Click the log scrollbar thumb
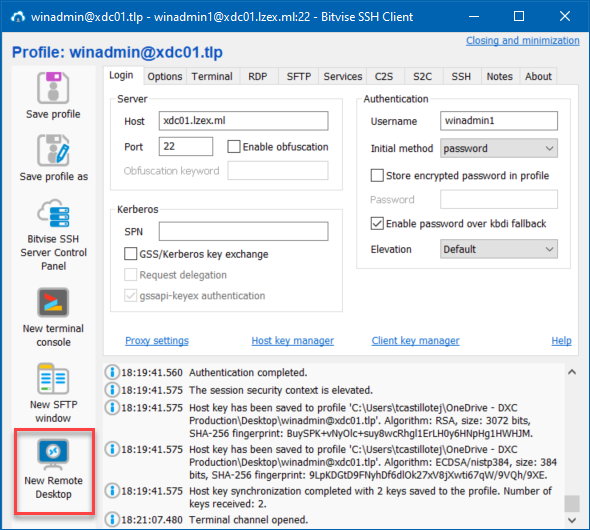 click(x=572, y=504)
